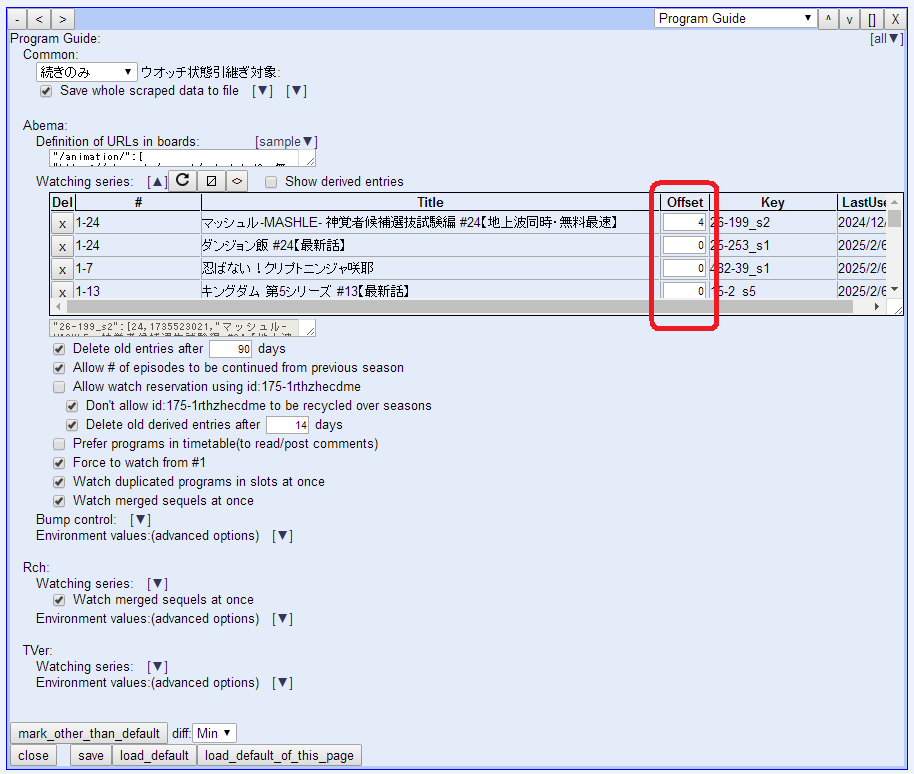Screen dimensions: 914x774
Task: Click the load_default button
Action: click(154, 756)
